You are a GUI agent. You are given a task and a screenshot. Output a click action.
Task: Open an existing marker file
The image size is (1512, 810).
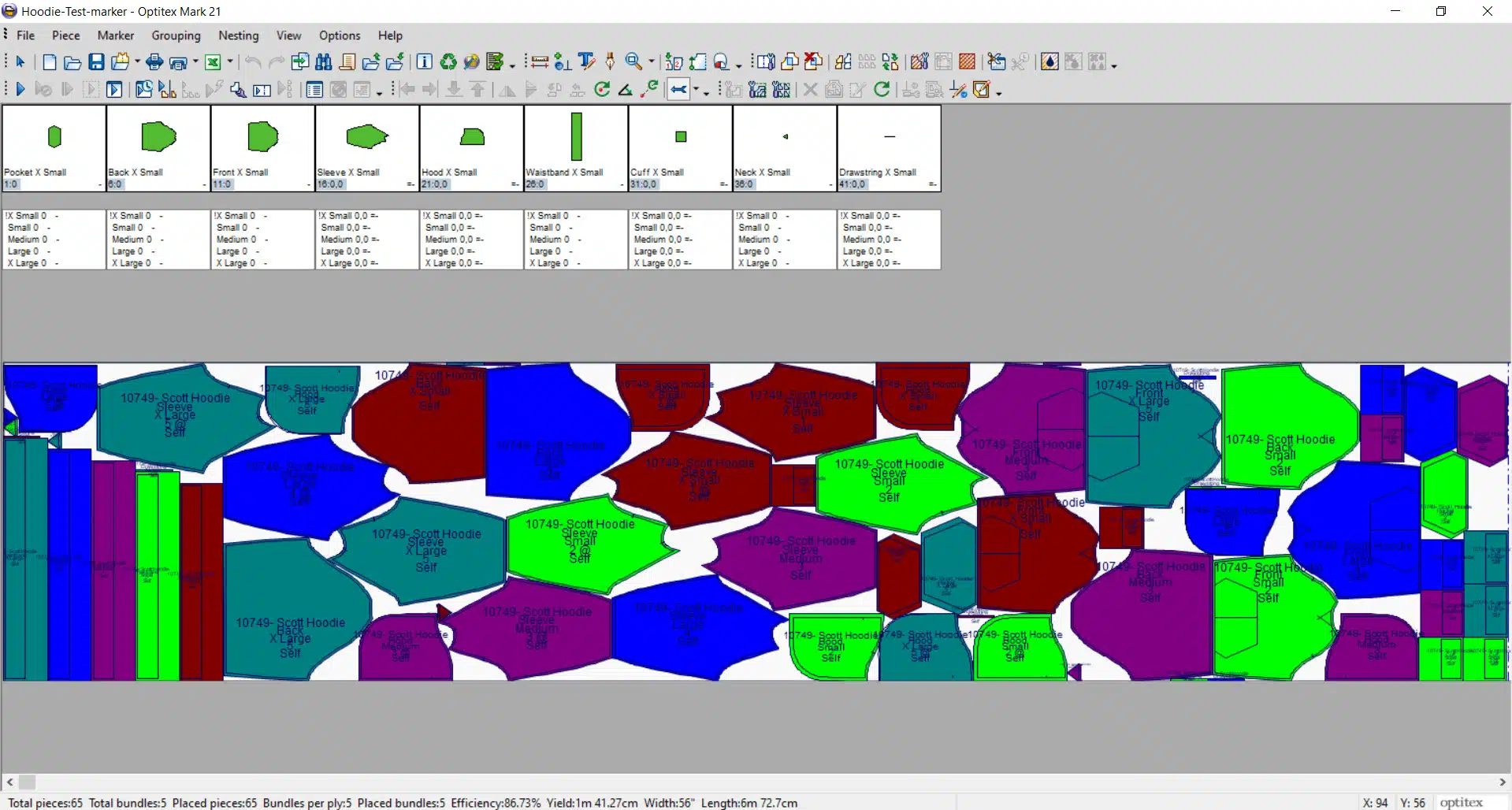[72, 62]
